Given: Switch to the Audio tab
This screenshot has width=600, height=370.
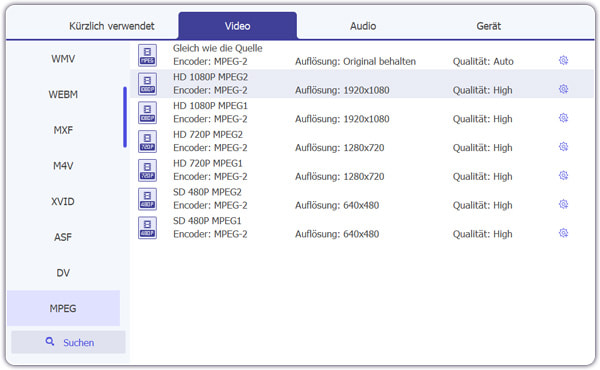Looking at the screenshot, I should point(363,26).
